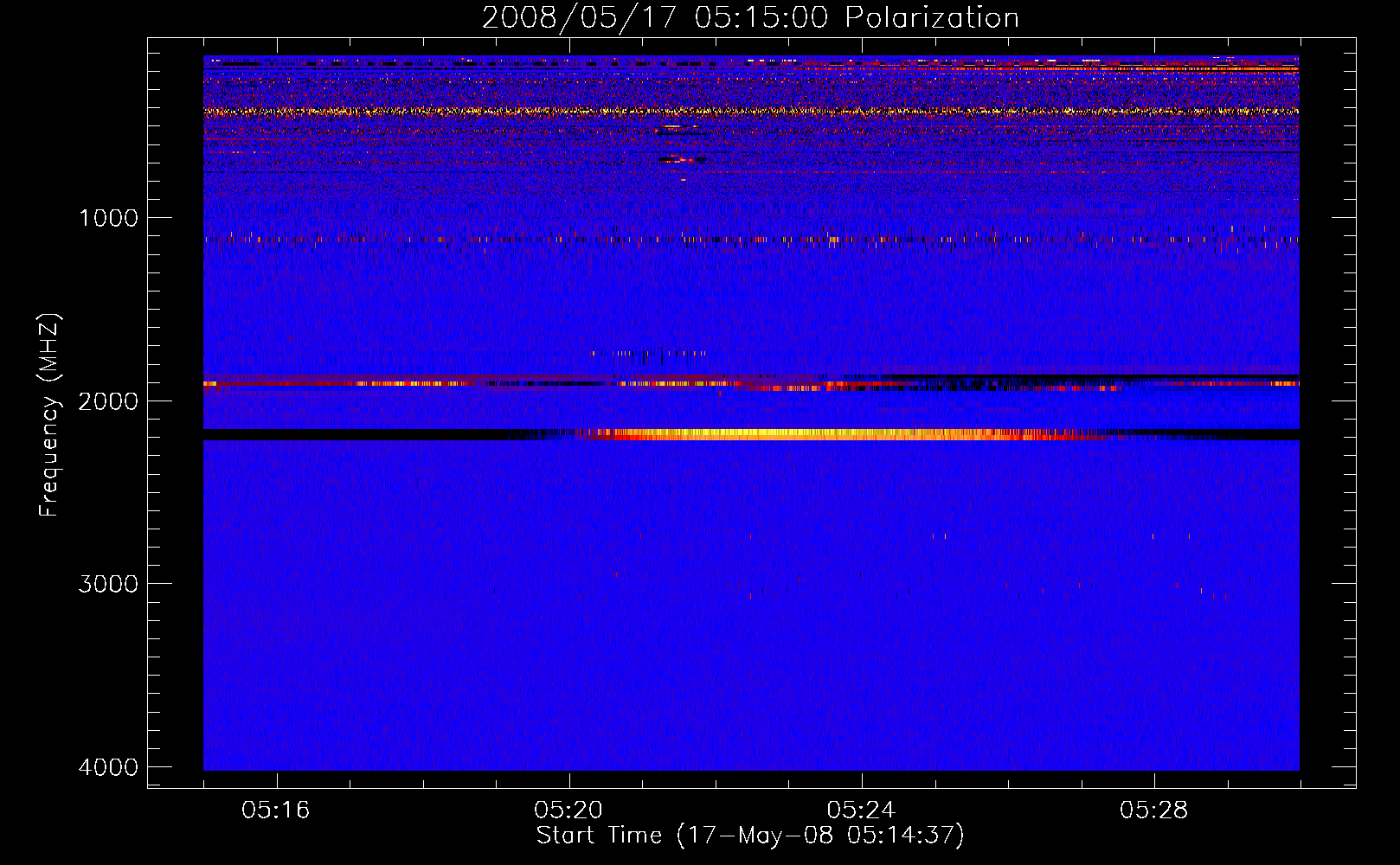Click the 'Frequency (MHZ)' axis label
This screenshot has height=865, width=1400.
click(49, 415)
